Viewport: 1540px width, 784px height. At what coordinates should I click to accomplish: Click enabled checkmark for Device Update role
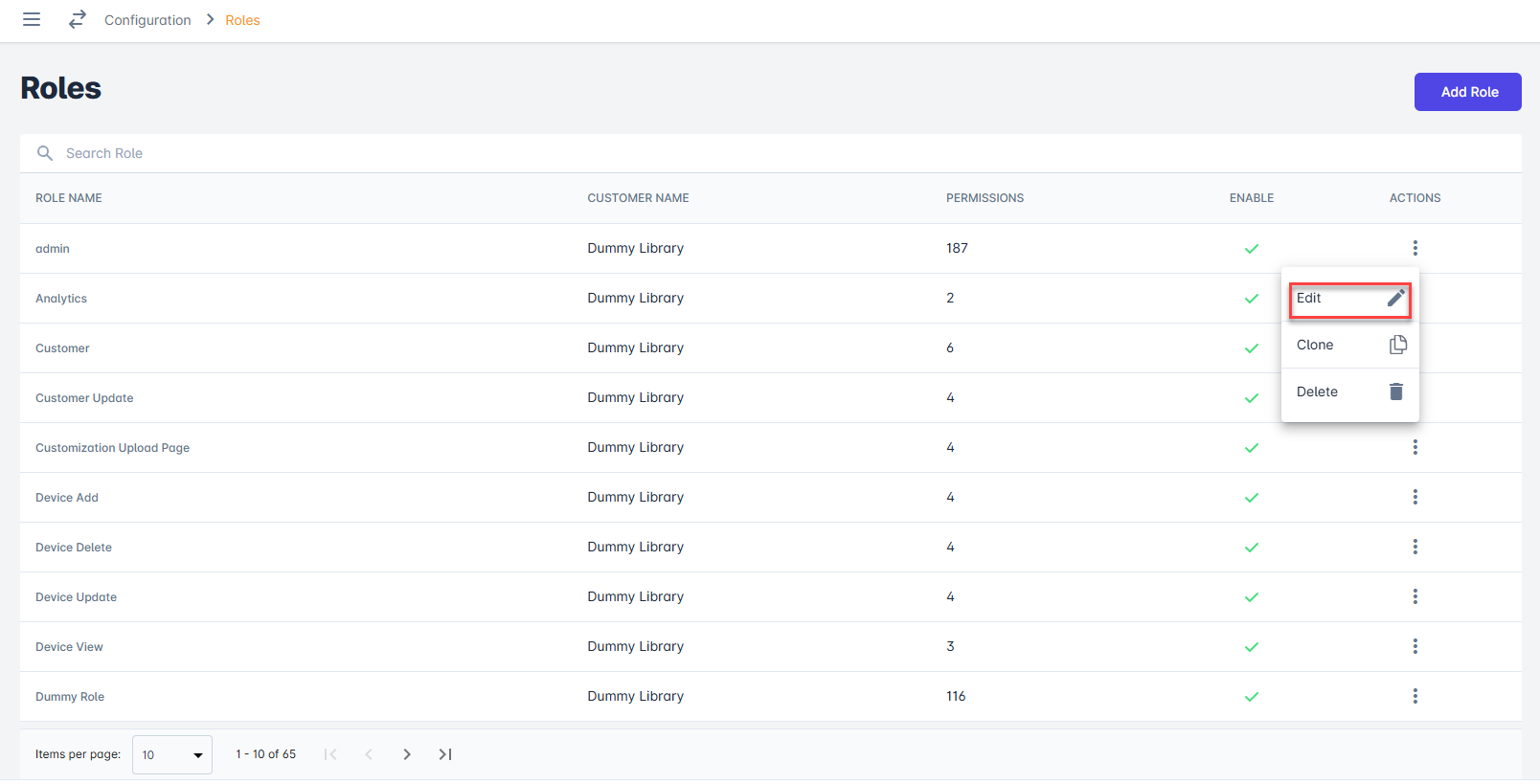click(x=1251, y=597)
